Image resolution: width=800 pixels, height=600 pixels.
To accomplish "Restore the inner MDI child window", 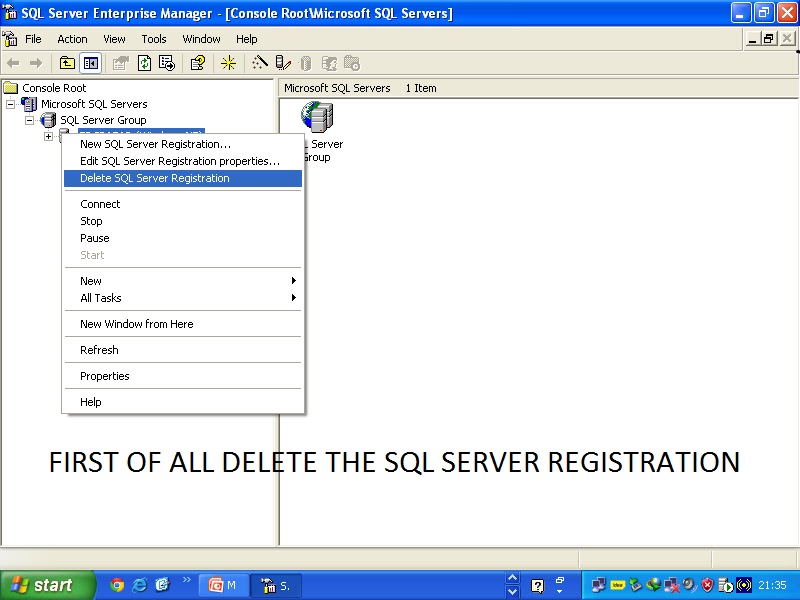I will tap(769, 39).
